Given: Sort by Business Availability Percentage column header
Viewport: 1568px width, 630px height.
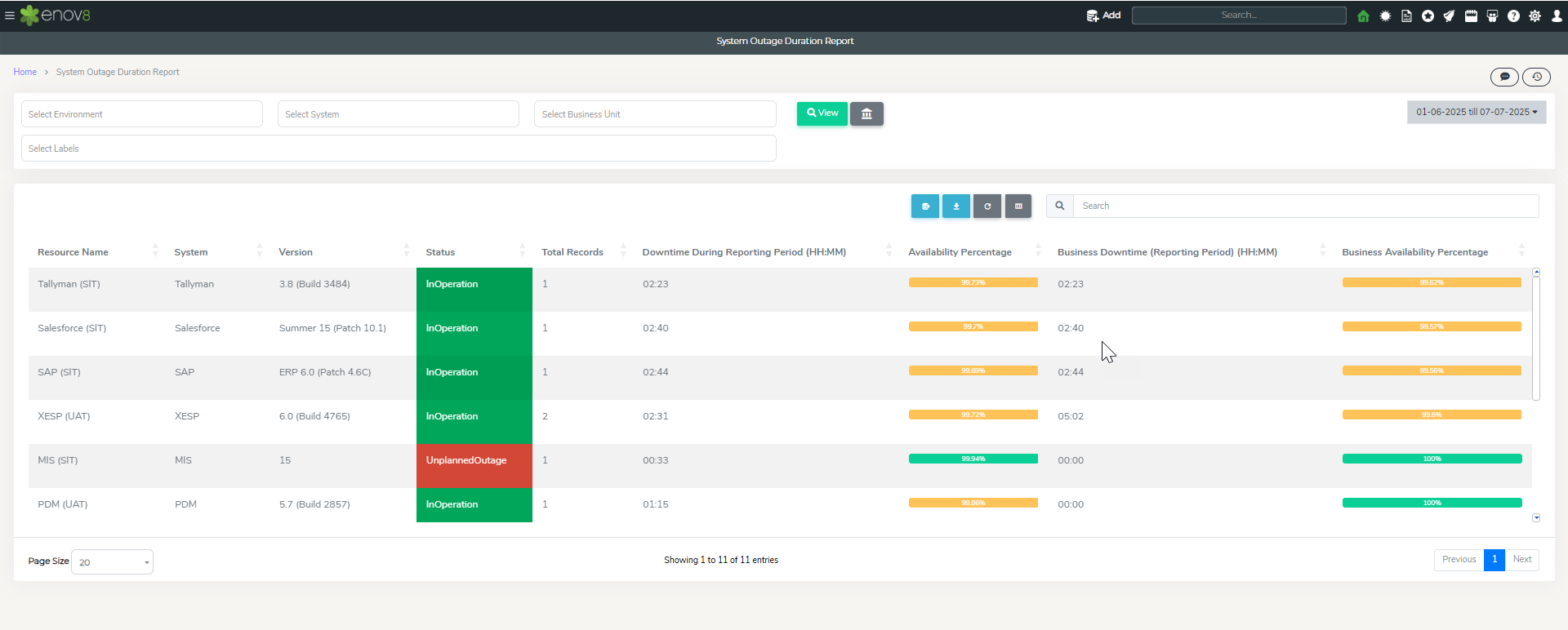Looking at the screenshot, I should 1432,252.
